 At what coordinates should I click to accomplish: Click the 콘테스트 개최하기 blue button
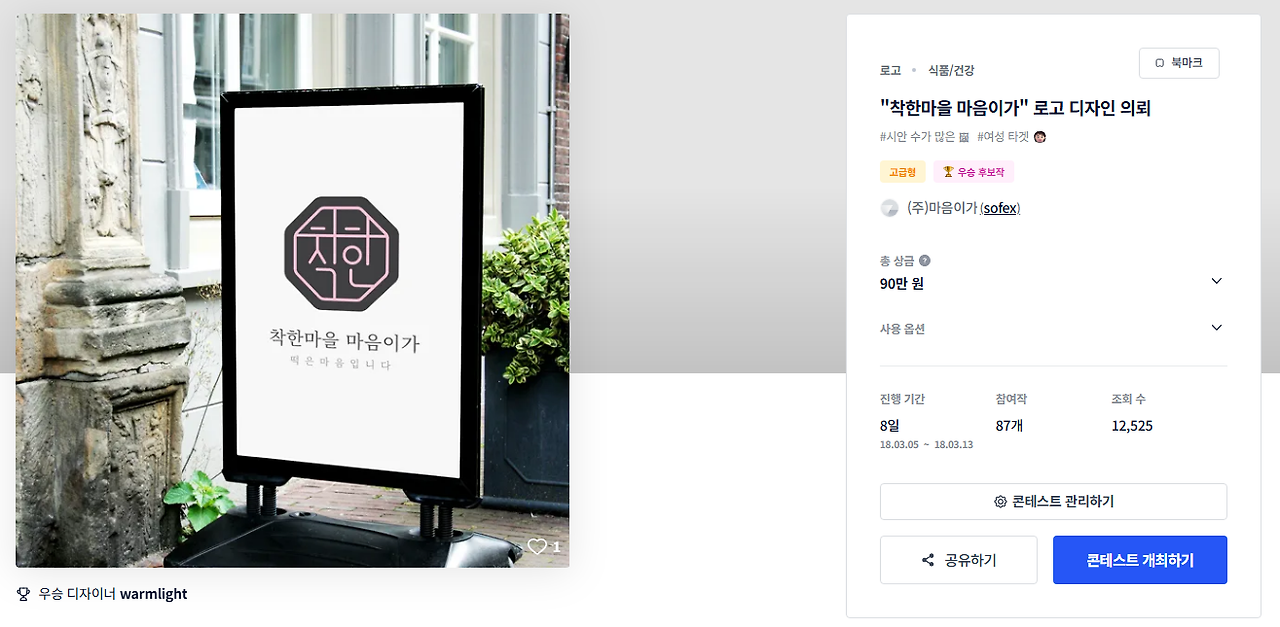tap(1140, 560)
